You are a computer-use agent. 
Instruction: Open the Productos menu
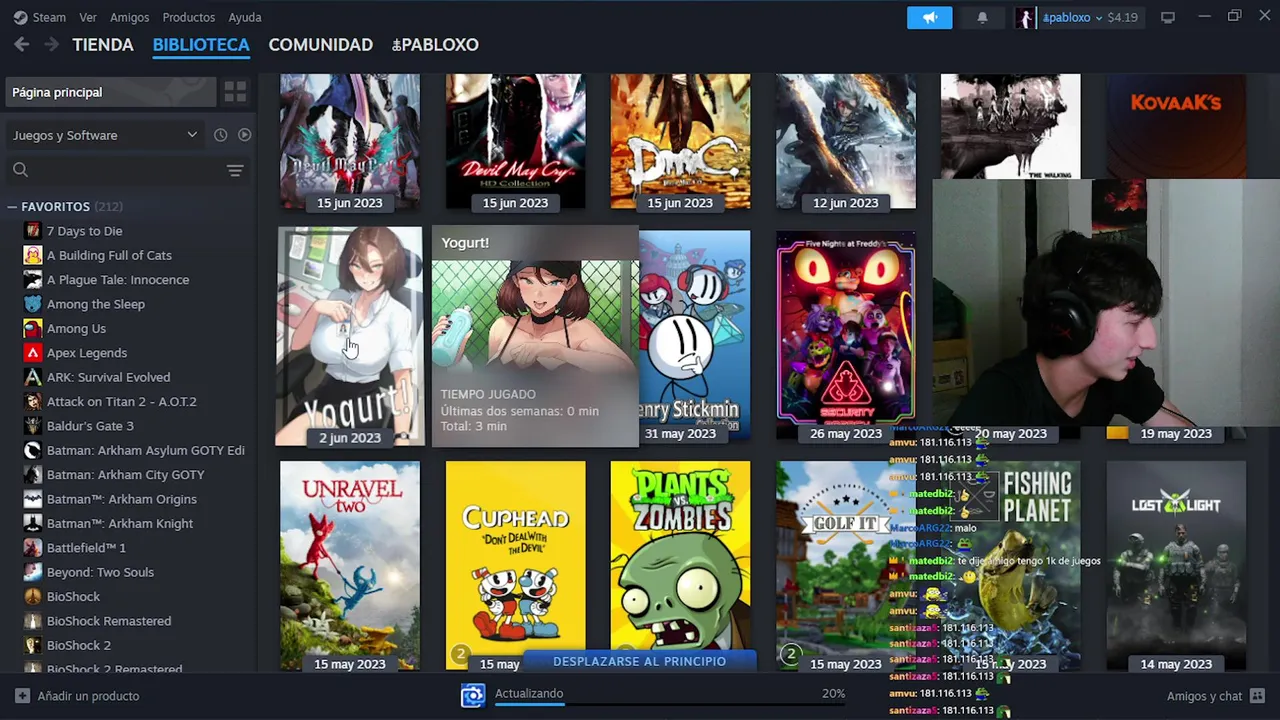(188, 17)
